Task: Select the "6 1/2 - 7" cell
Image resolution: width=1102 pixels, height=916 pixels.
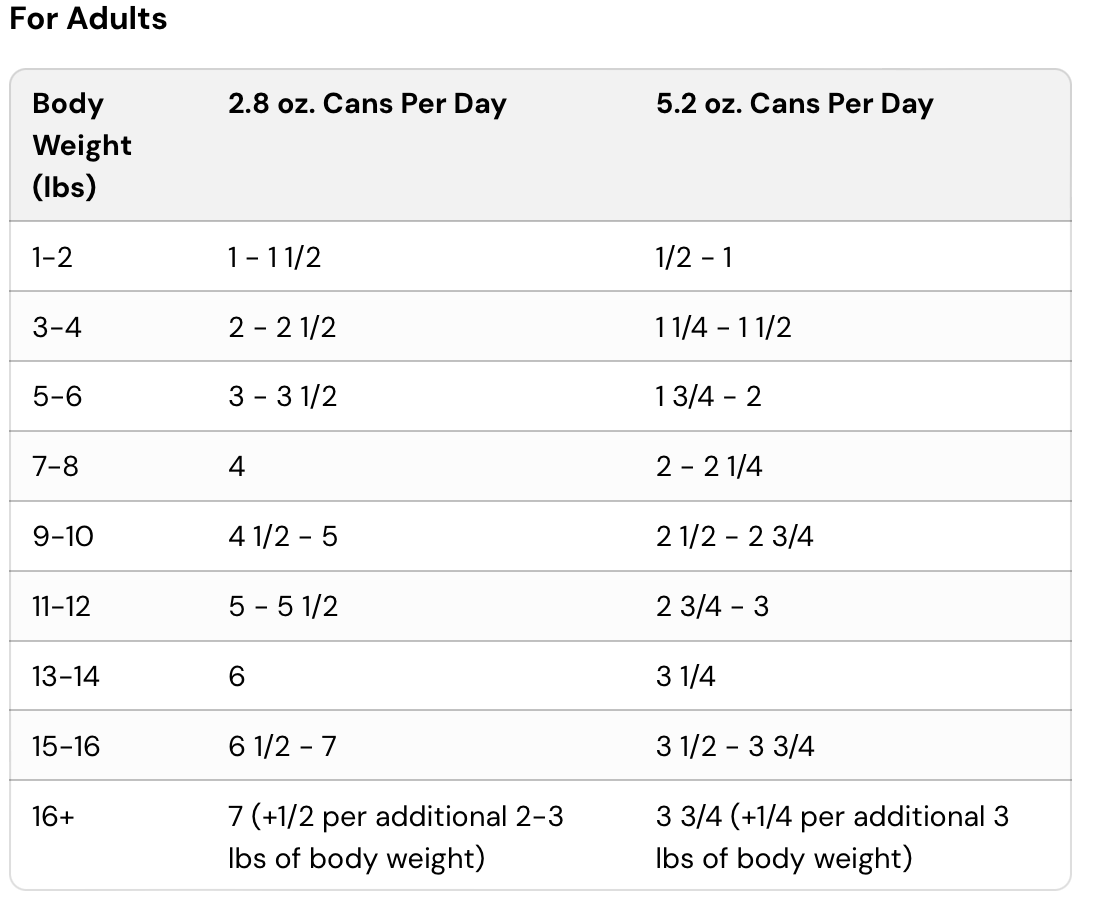Action: click(282, 747)
